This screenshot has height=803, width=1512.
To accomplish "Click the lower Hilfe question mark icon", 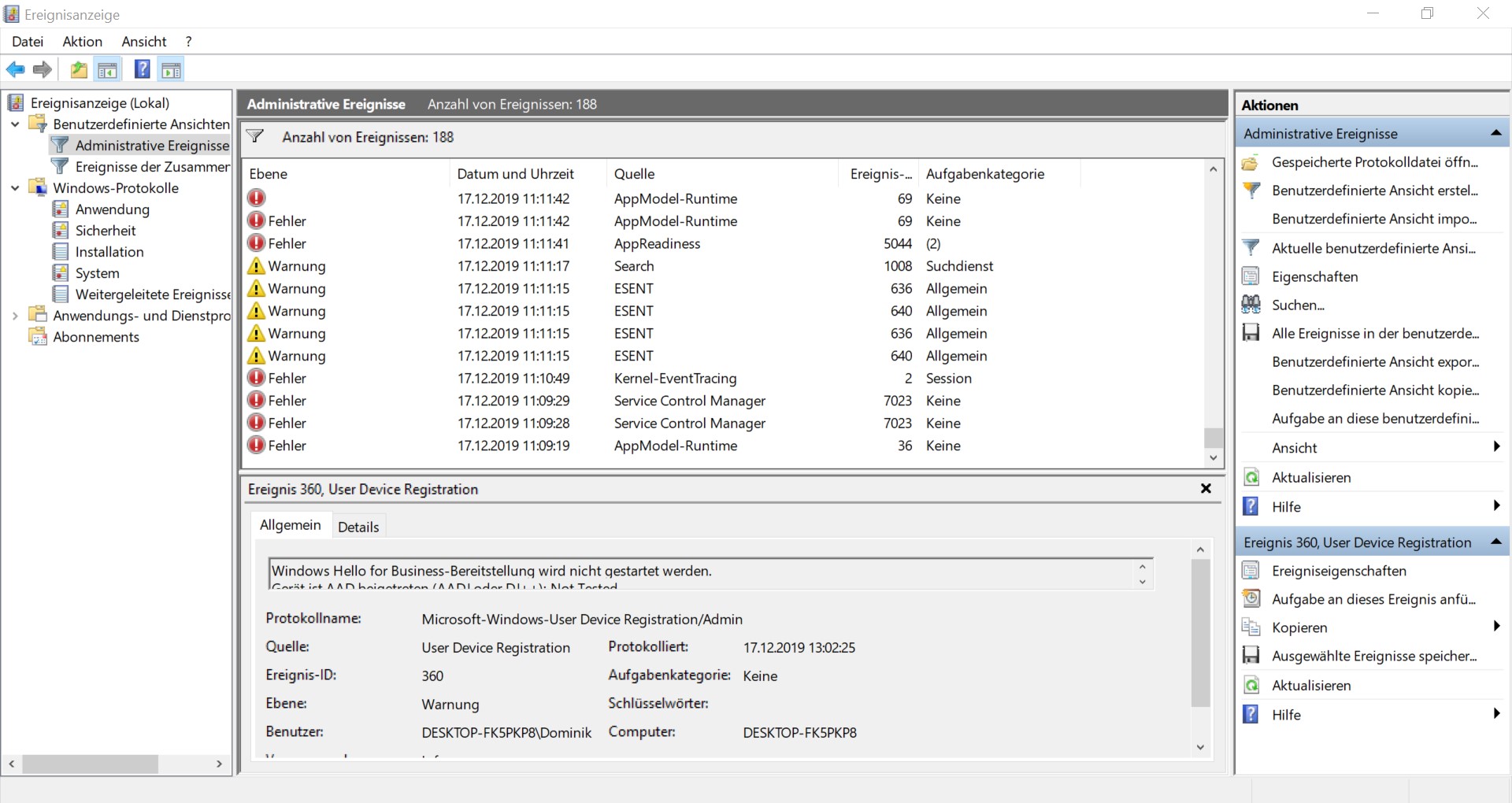I will (x=1251, y=714).
